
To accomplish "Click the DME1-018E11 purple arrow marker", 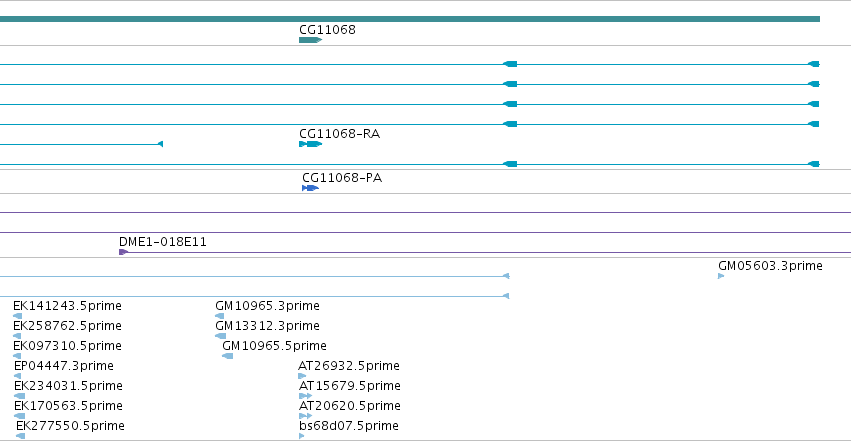I will 124,252.
